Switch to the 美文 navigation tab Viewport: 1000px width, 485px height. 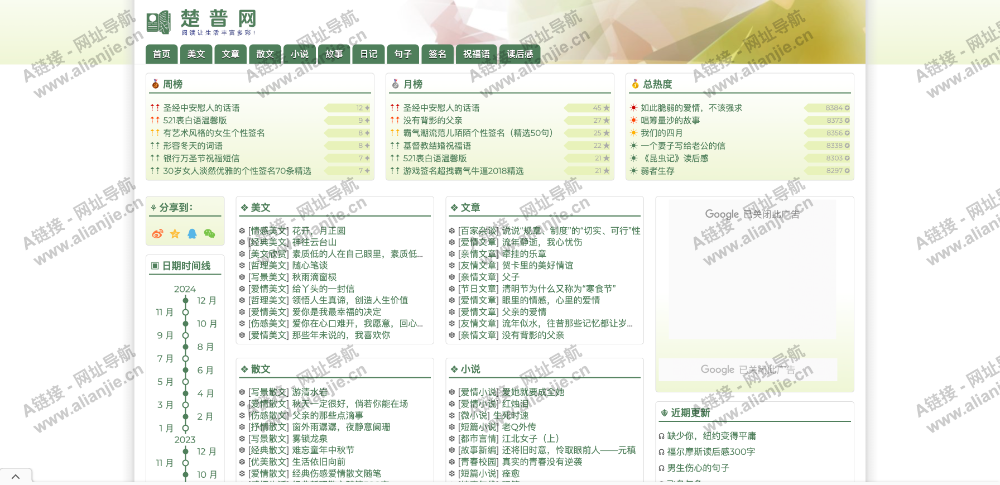[x=196, y=54]
